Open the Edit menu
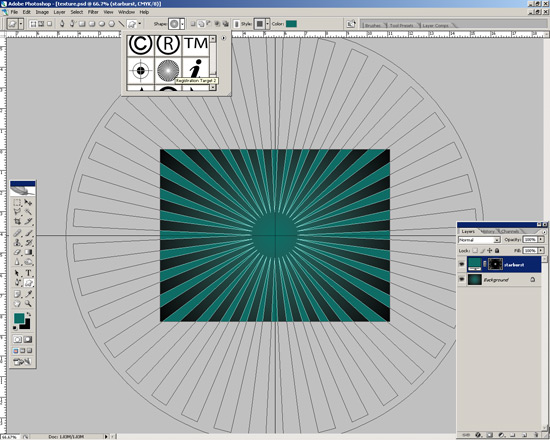This screenshot has height=440, width=550. 27,12
